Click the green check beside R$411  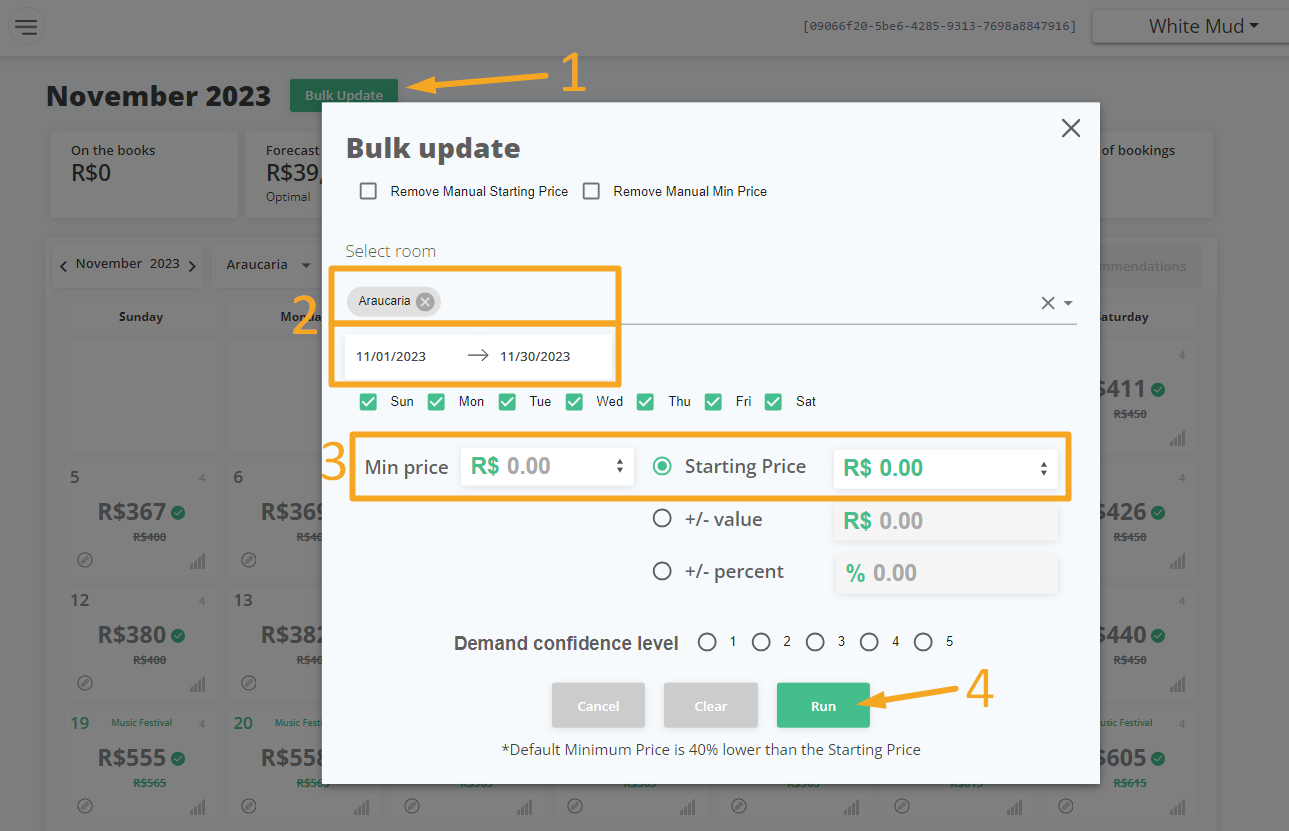(1157, 390)
